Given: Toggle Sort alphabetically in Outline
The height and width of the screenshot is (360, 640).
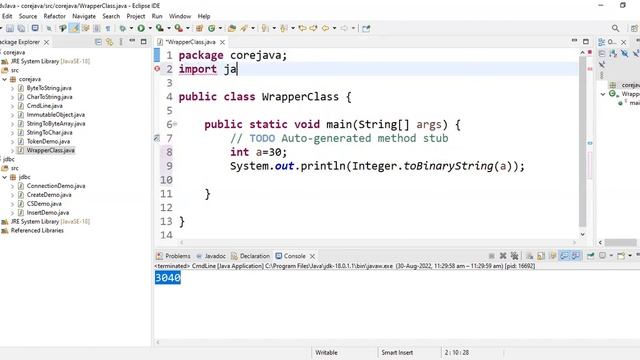Looking at the screenshot, I should point(613,53).
